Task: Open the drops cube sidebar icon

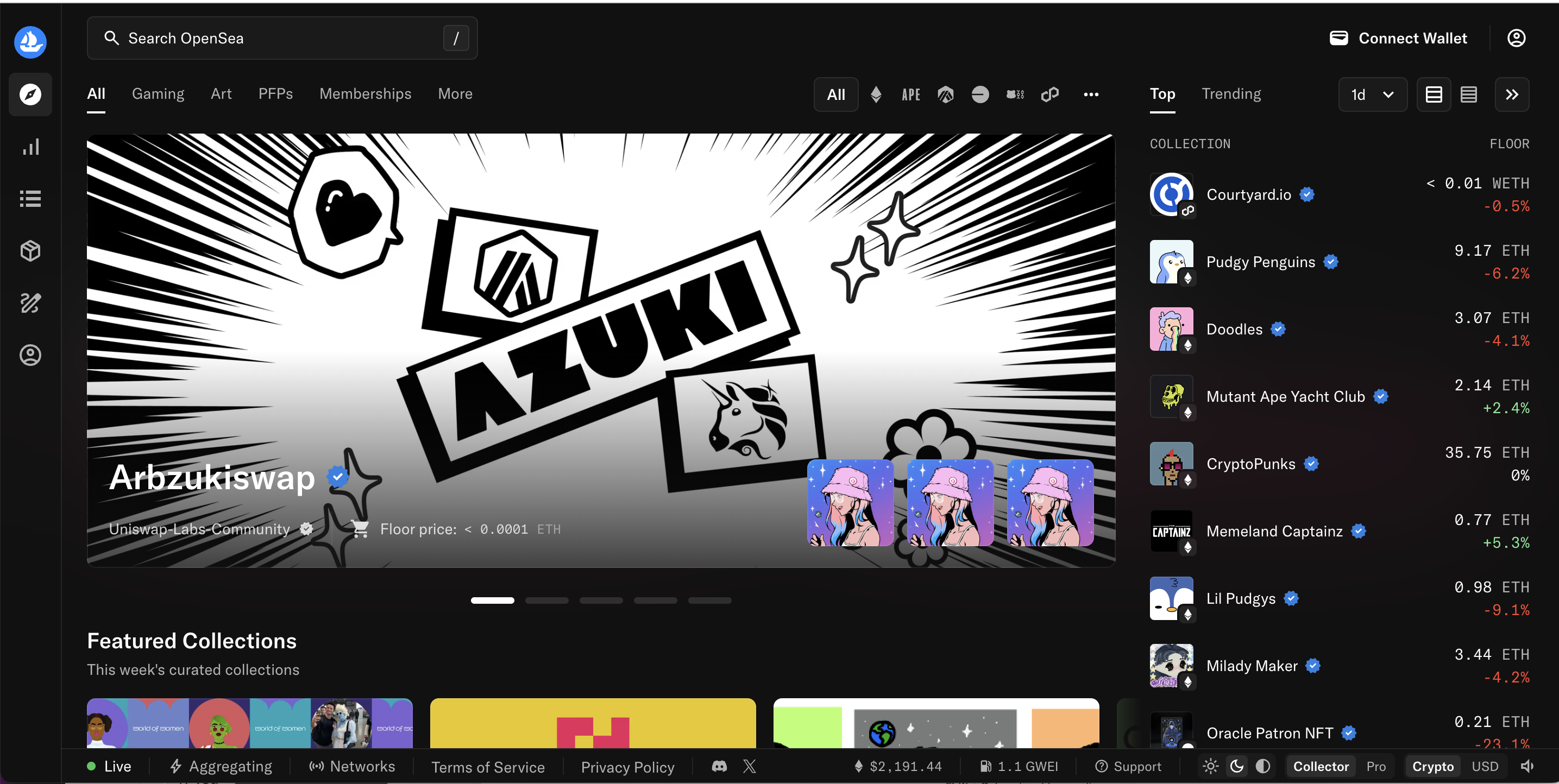Action: click(x=30, y=250)
